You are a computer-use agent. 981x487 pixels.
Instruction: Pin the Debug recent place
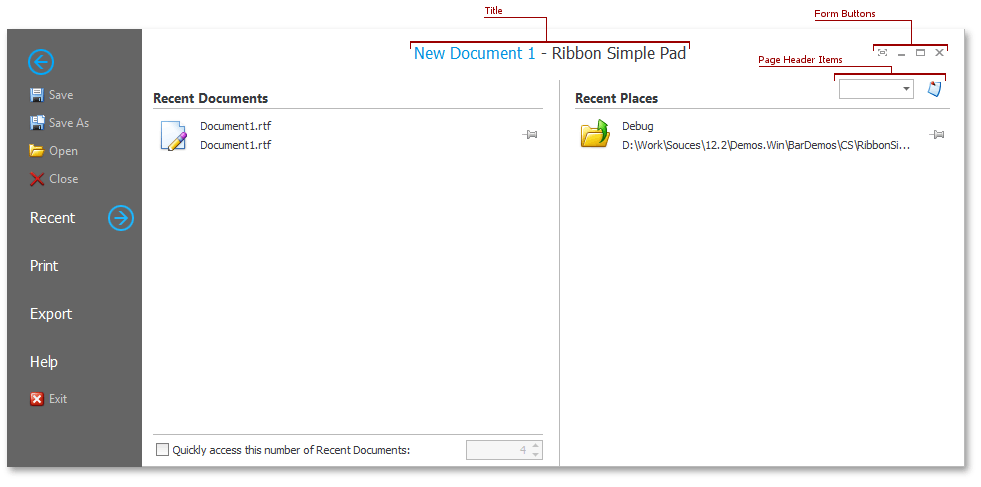pyautogui.click(x=937, y=135)
